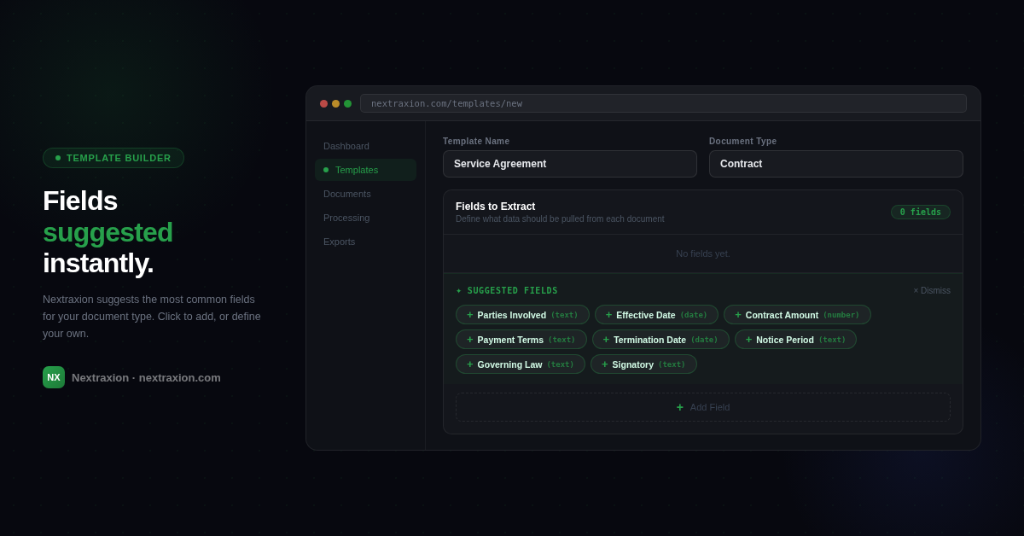Click the yellow window minimize dot

(x=336, y=104)
